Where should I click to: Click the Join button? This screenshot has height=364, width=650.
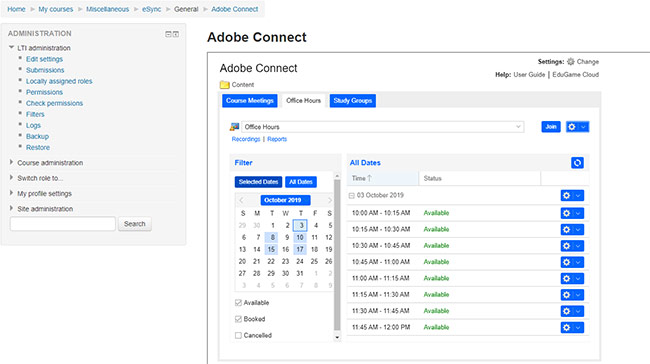pos(551,127)
